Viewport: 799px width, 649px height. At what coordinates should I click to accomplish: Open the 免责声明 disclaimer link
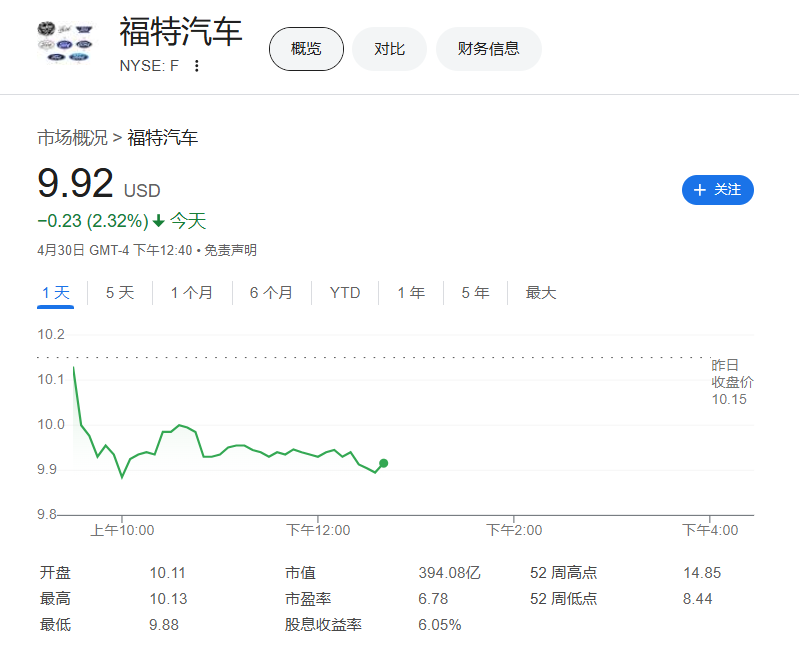pyautogui.click(x=230, y=250)
